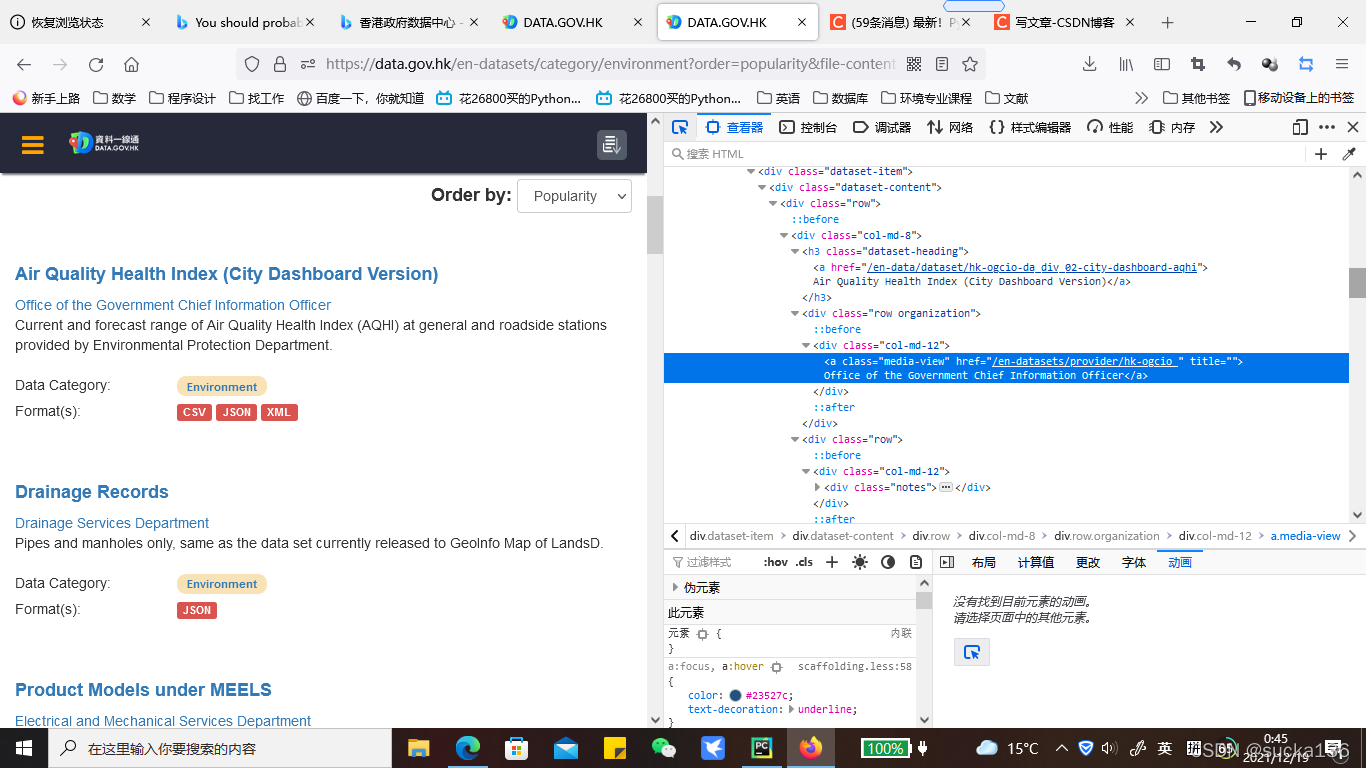
Task: Click the DATA.GOV.HK site logo
Action: [x=104, y=143]
